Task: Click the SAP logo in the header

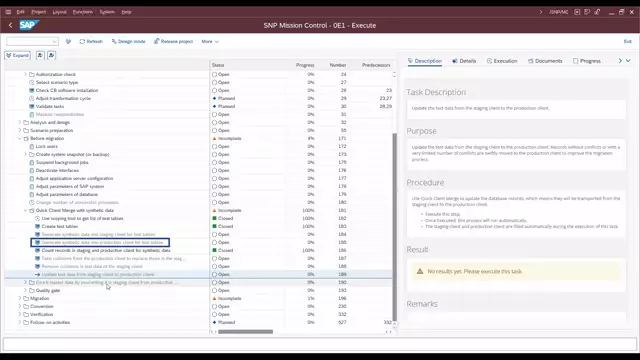Action: point(28,25)
